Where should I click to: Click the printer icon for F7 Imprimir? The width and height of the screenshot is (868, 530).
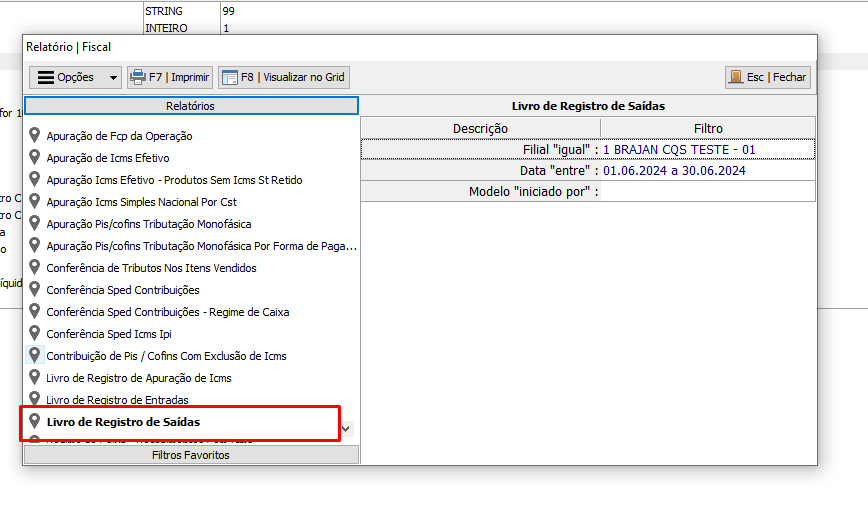coord(139,77)
